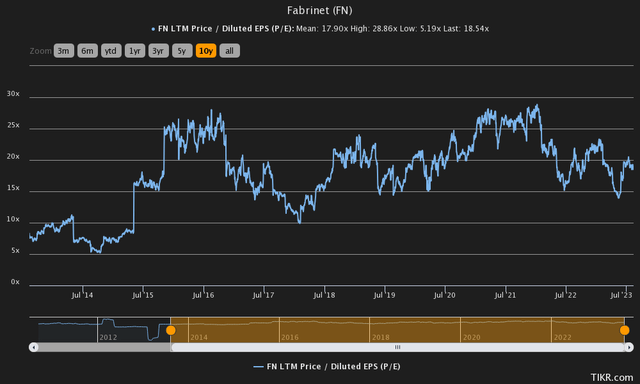Click the 2018 label in navigator
The image size is (640, 384).
coord(380,337)
